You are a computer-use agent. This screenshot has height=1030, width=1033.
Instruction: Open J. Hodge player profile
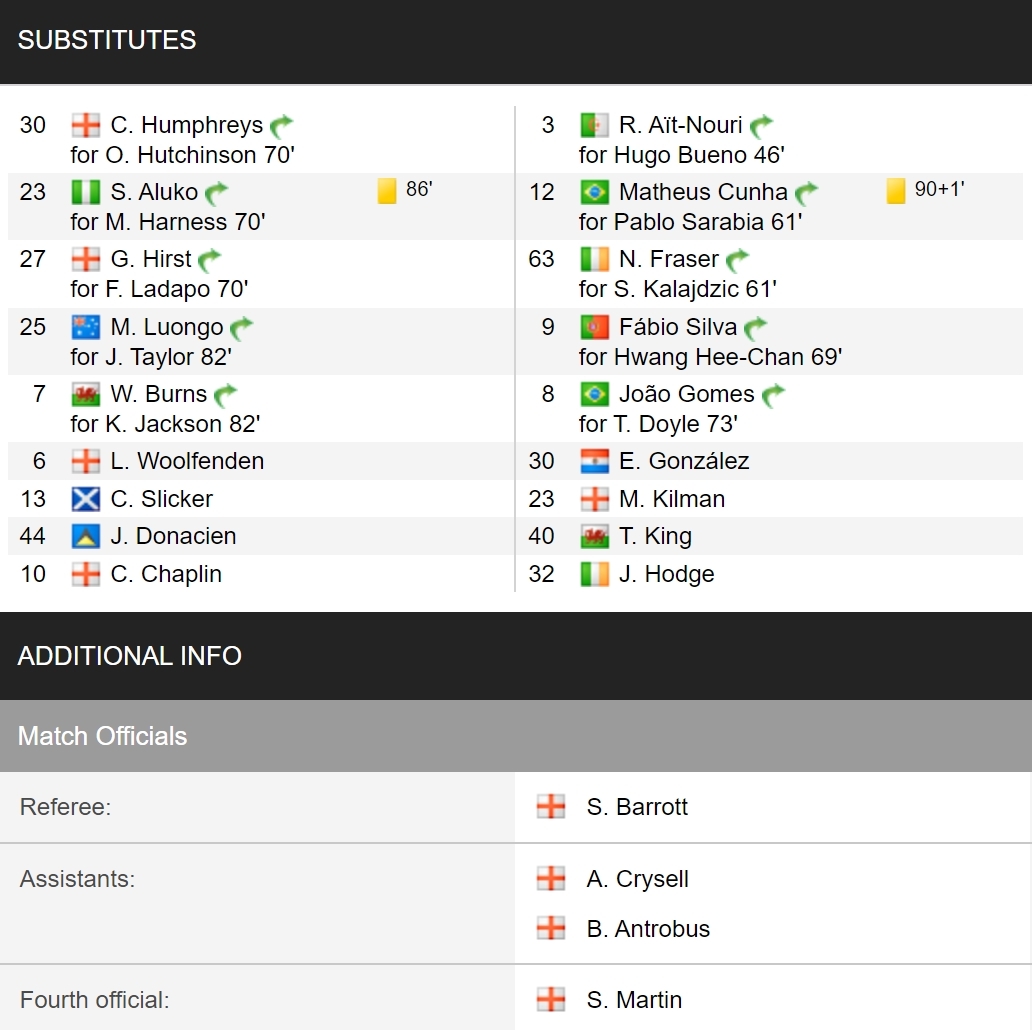(667, 574)
